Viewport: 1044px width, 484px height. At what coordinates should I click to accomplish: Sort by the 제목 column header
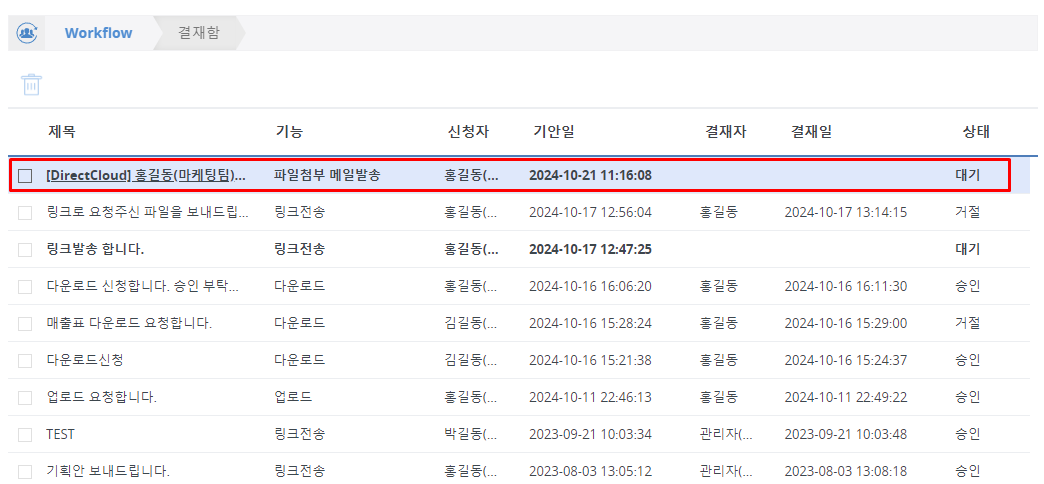pos(61,132)
